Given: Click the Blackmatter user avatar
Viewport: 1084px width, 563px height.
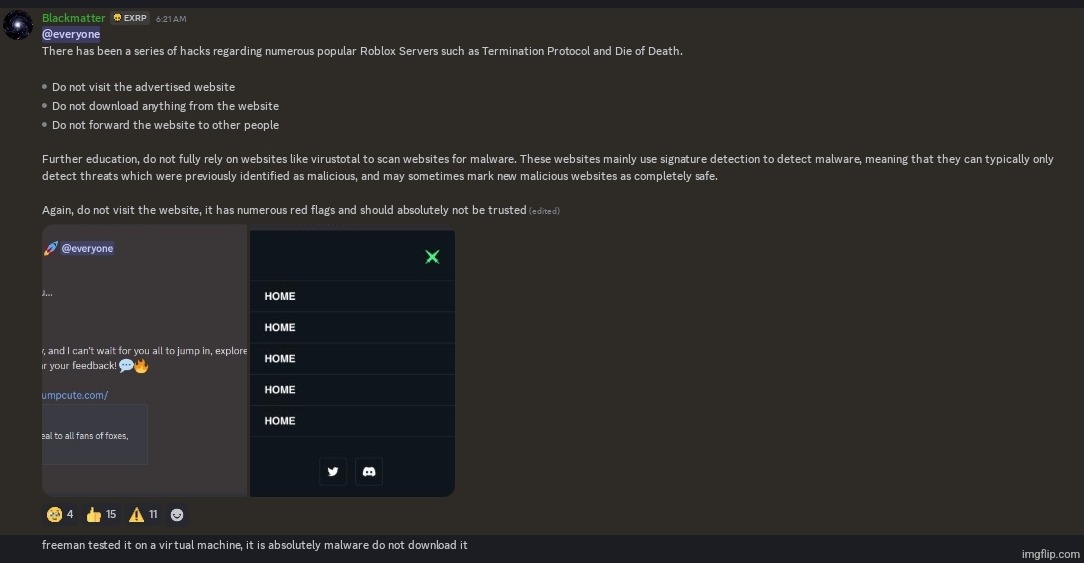Looking at the screenshot, I should click(x=18, y=25).
